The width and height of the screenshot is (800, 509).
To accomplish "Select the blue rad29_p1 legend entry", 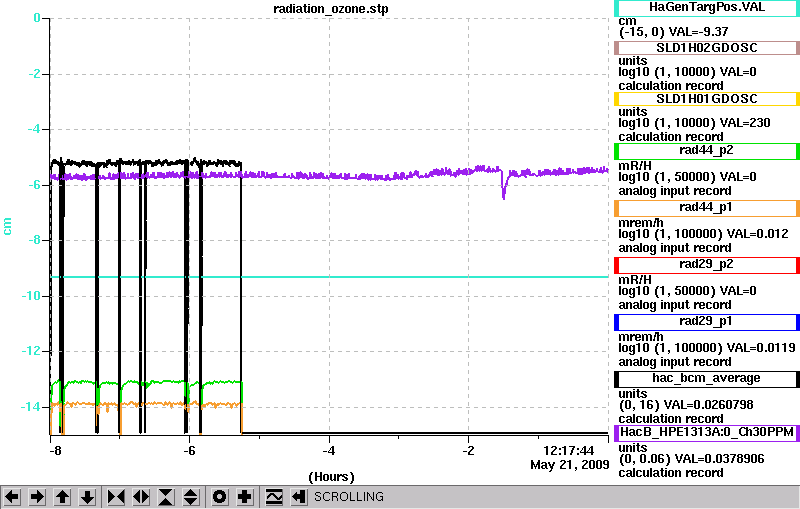I will pos(707,322).
